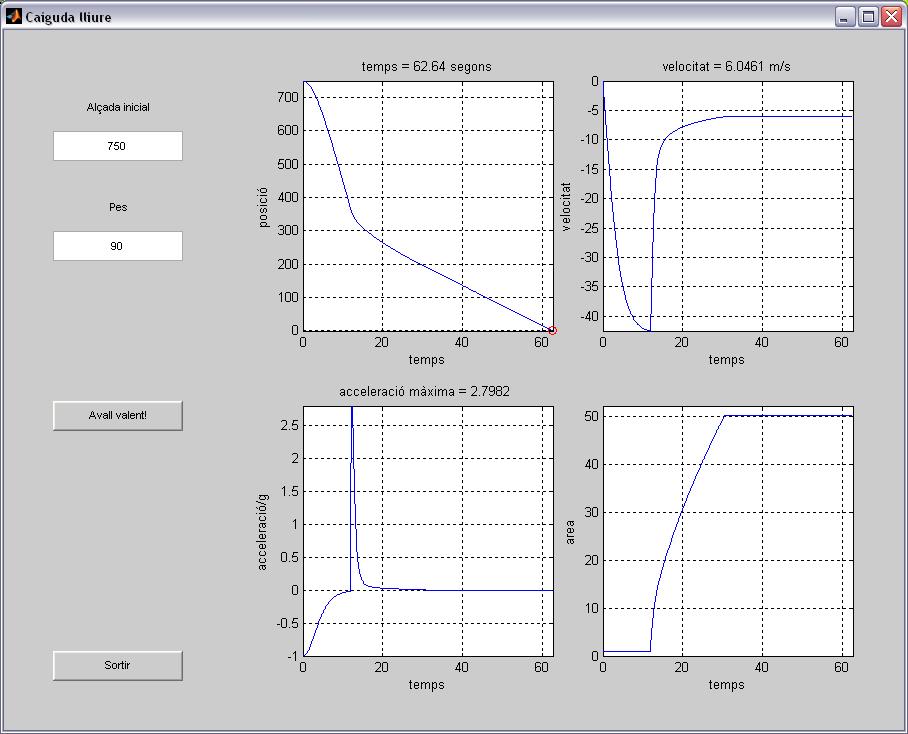Select the "acceleració màxima = 2.7982" title
Screen dimensions: 908x734
pyautogui.click(x=424, y=391)
